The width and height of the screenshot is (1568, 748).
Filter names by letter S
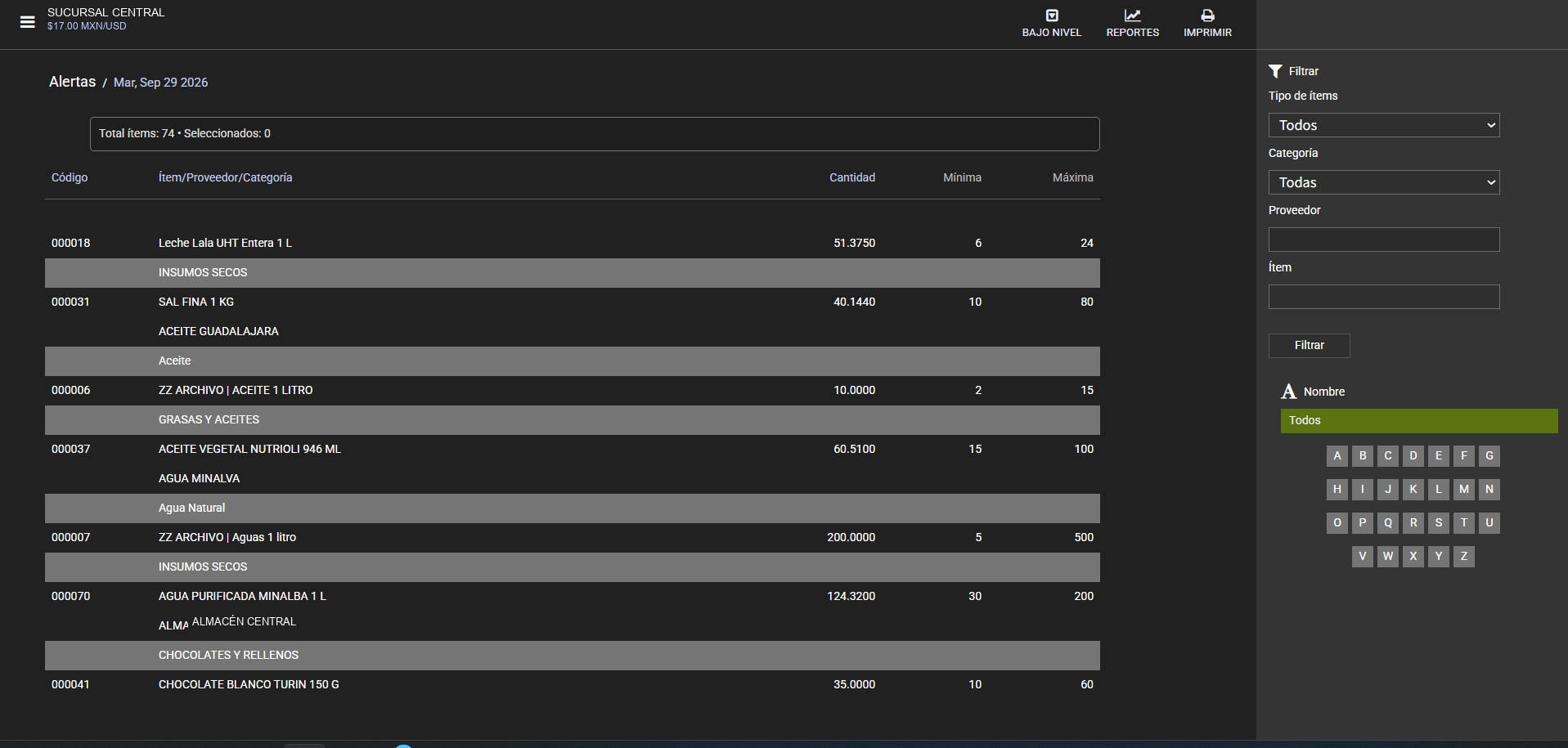[1439, 523]
